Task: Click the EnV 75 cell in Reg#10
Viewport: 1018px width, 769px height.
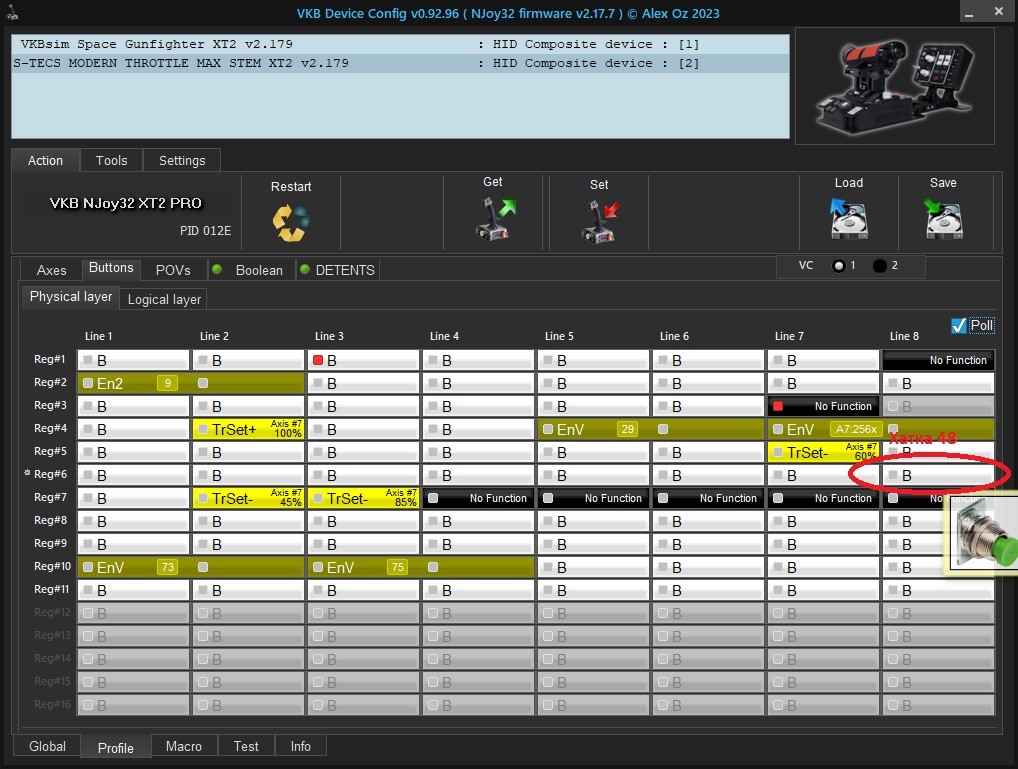Action: 421,567
